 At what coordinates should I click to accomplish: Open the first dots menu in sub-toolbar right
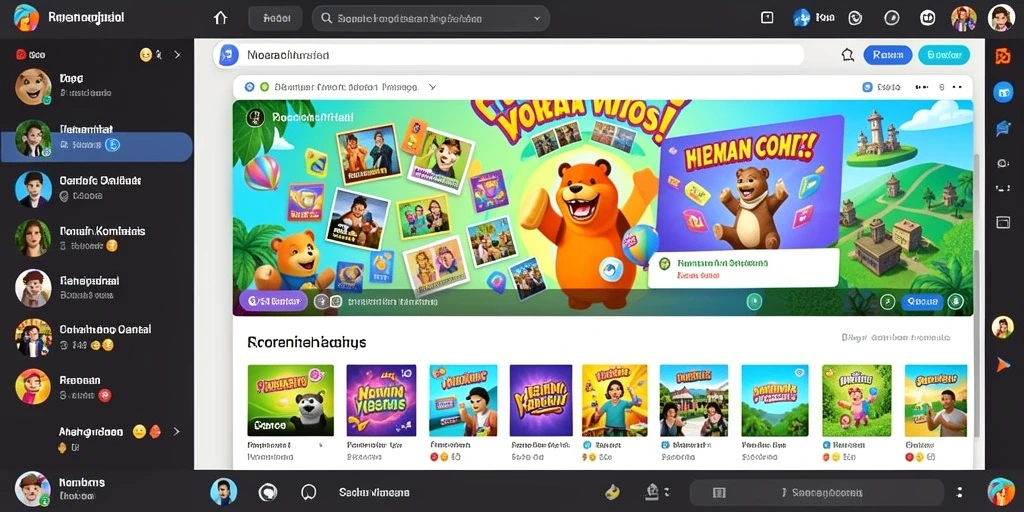tap(922, 86)
